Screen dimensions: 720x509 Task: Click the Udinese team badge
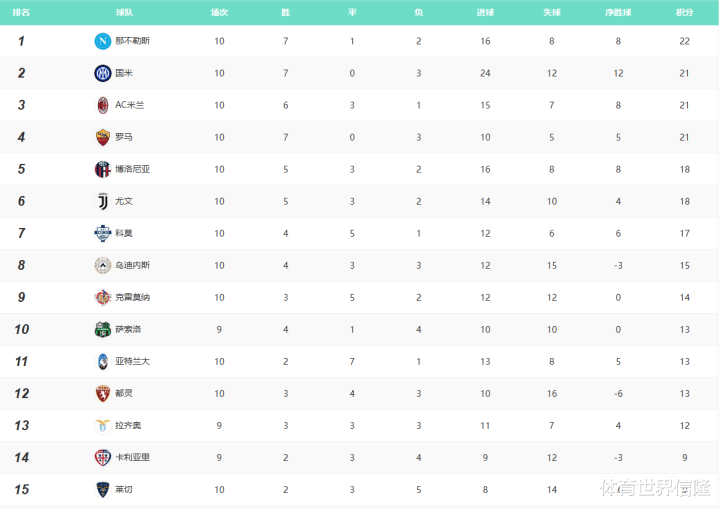point(102,265)
